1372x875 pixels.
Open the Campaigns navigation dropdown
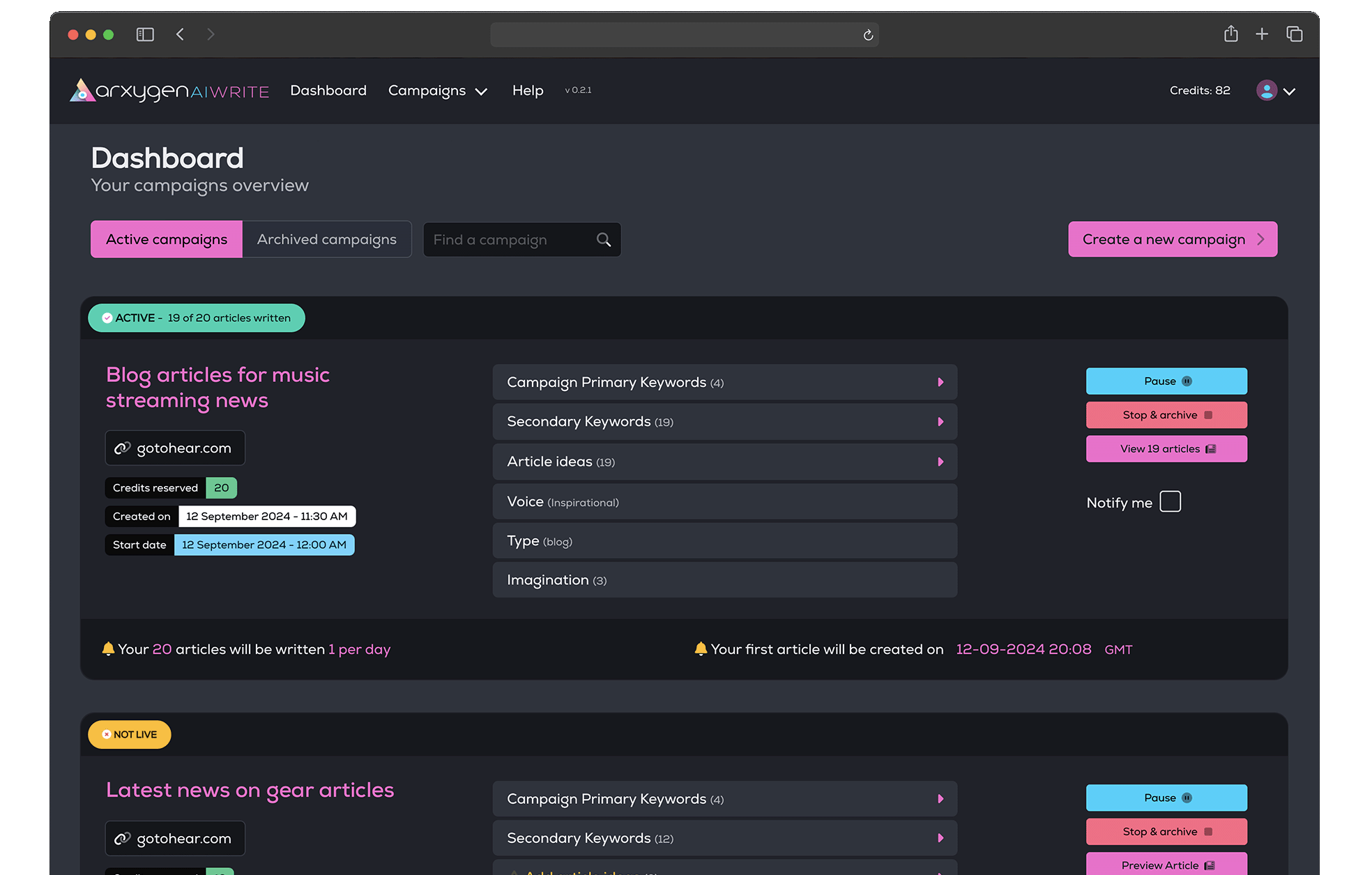click(438, 91)
